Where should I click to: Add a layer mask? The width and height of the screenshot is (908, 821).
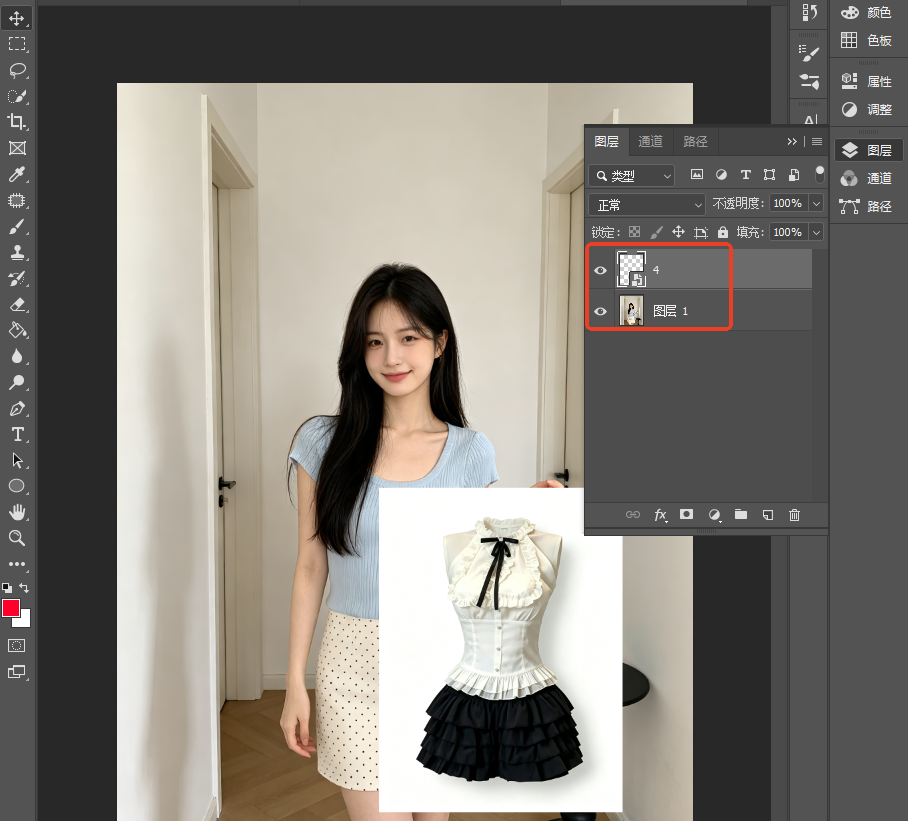point(686,514)
